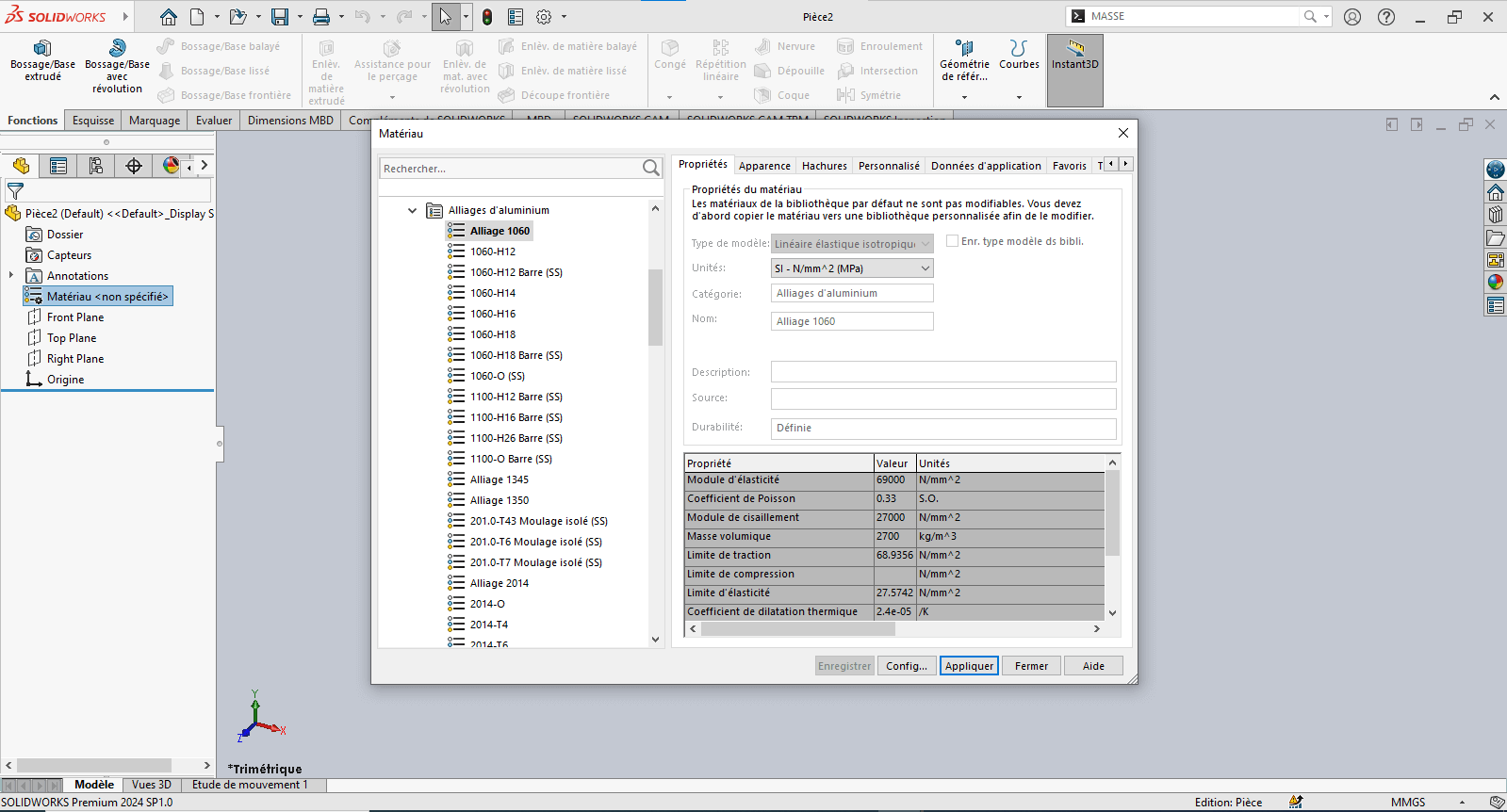Open the Unités SI dropdown

pos(852,268)
